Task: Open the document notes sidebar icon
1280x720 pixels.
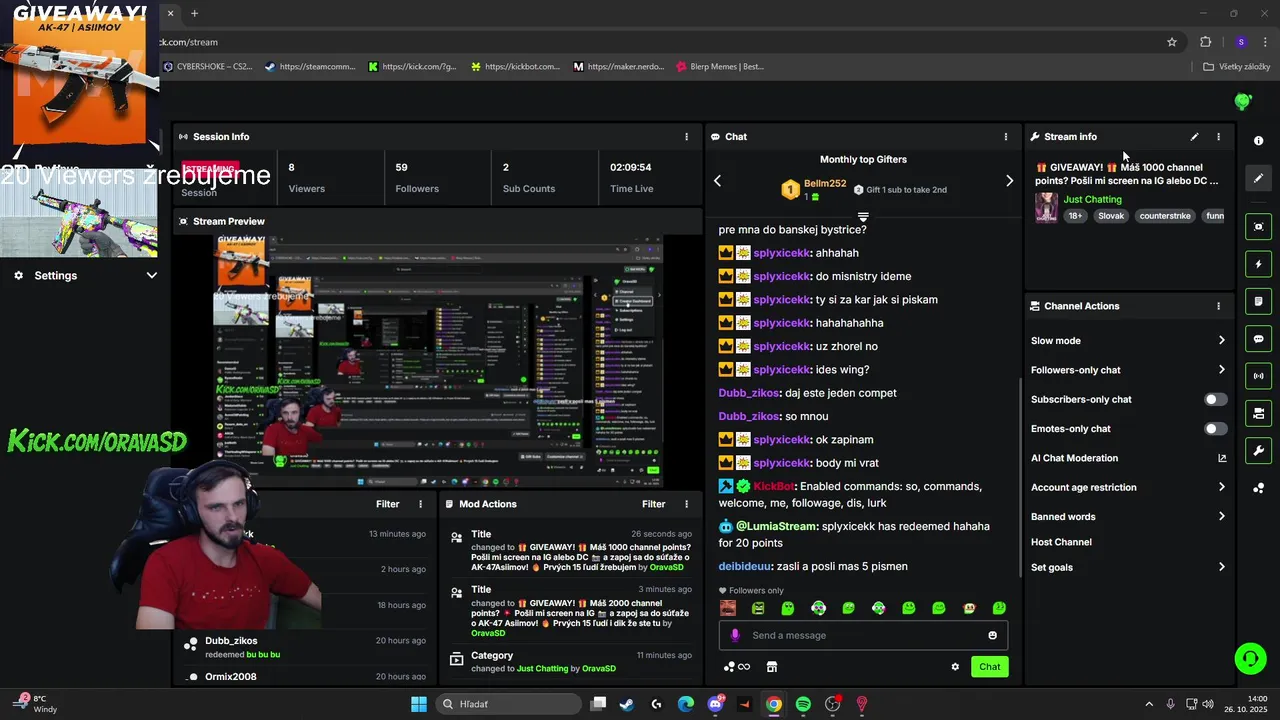Action: pyautogui.click(x=1258, y=301)
